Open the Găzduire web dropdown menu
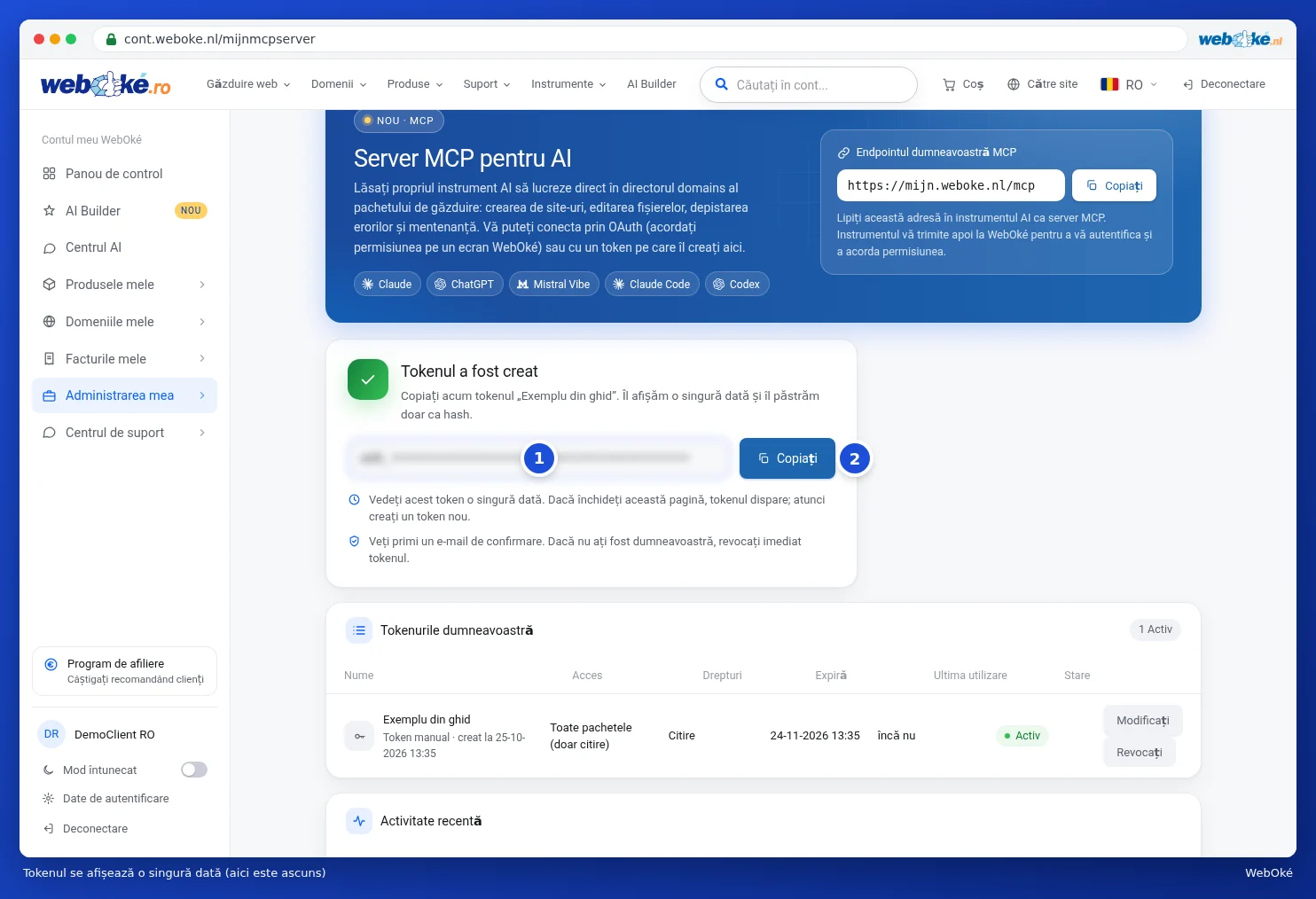1316x899 pixels. coord(248,84)
